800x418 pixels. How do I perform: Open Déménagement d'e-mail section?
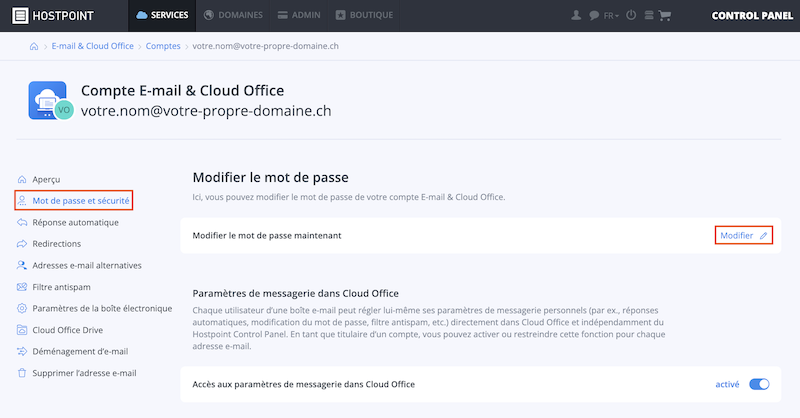point(80,351)
